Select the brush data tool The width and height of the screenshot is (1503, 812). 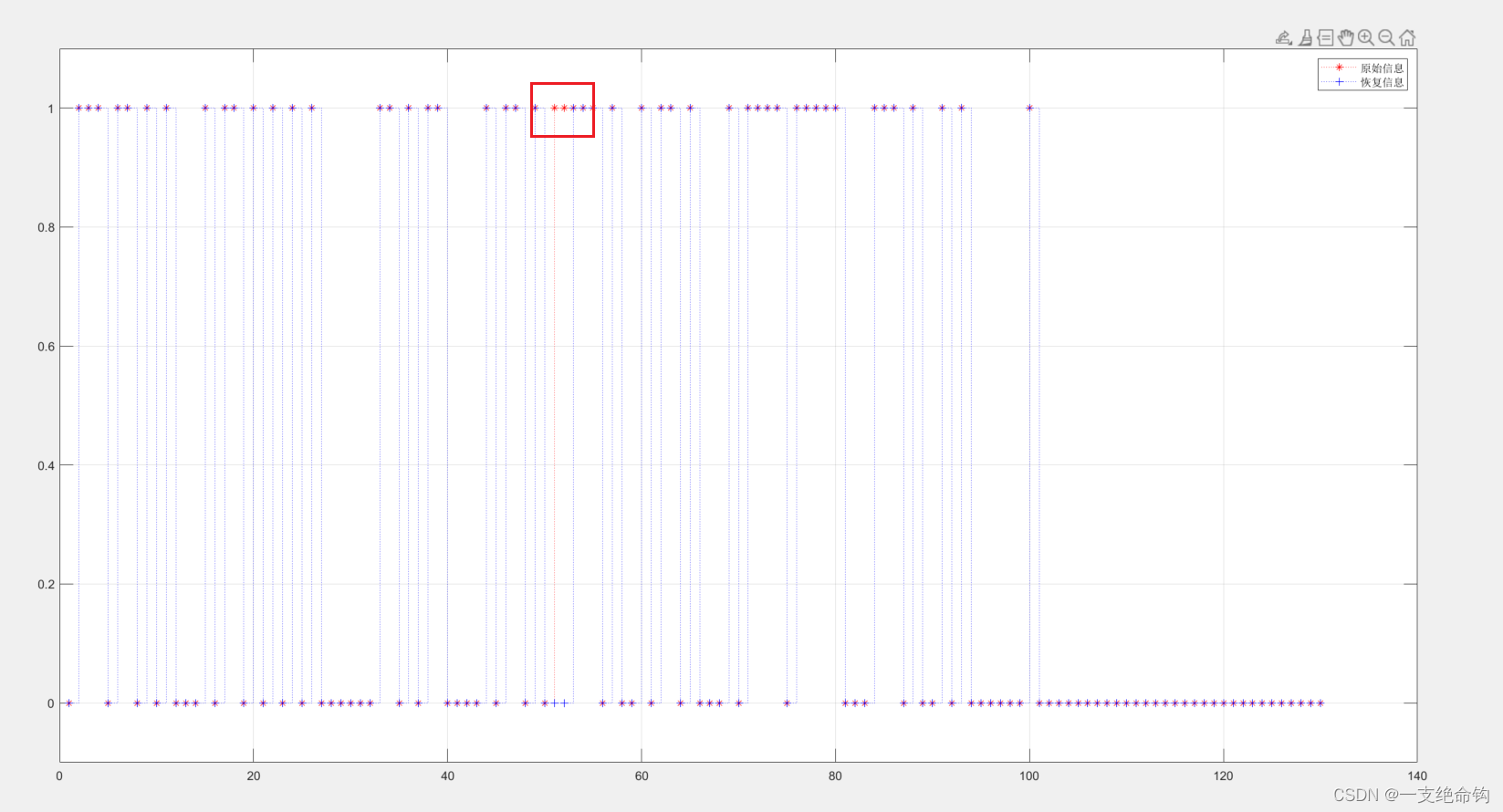coord(1306,37)
